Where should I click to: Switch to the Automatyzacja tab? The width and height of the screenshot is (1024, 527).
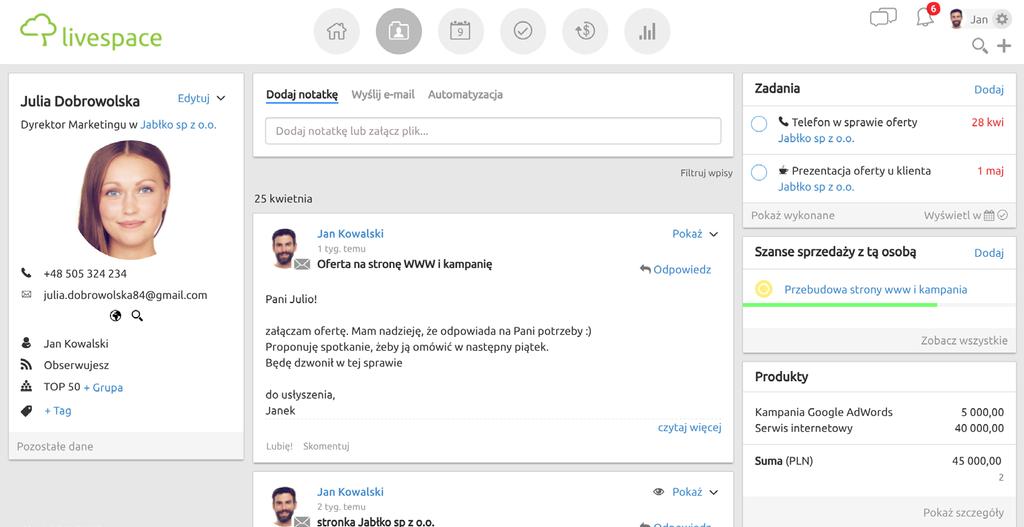pyautogui.click(x=465, y=95)
